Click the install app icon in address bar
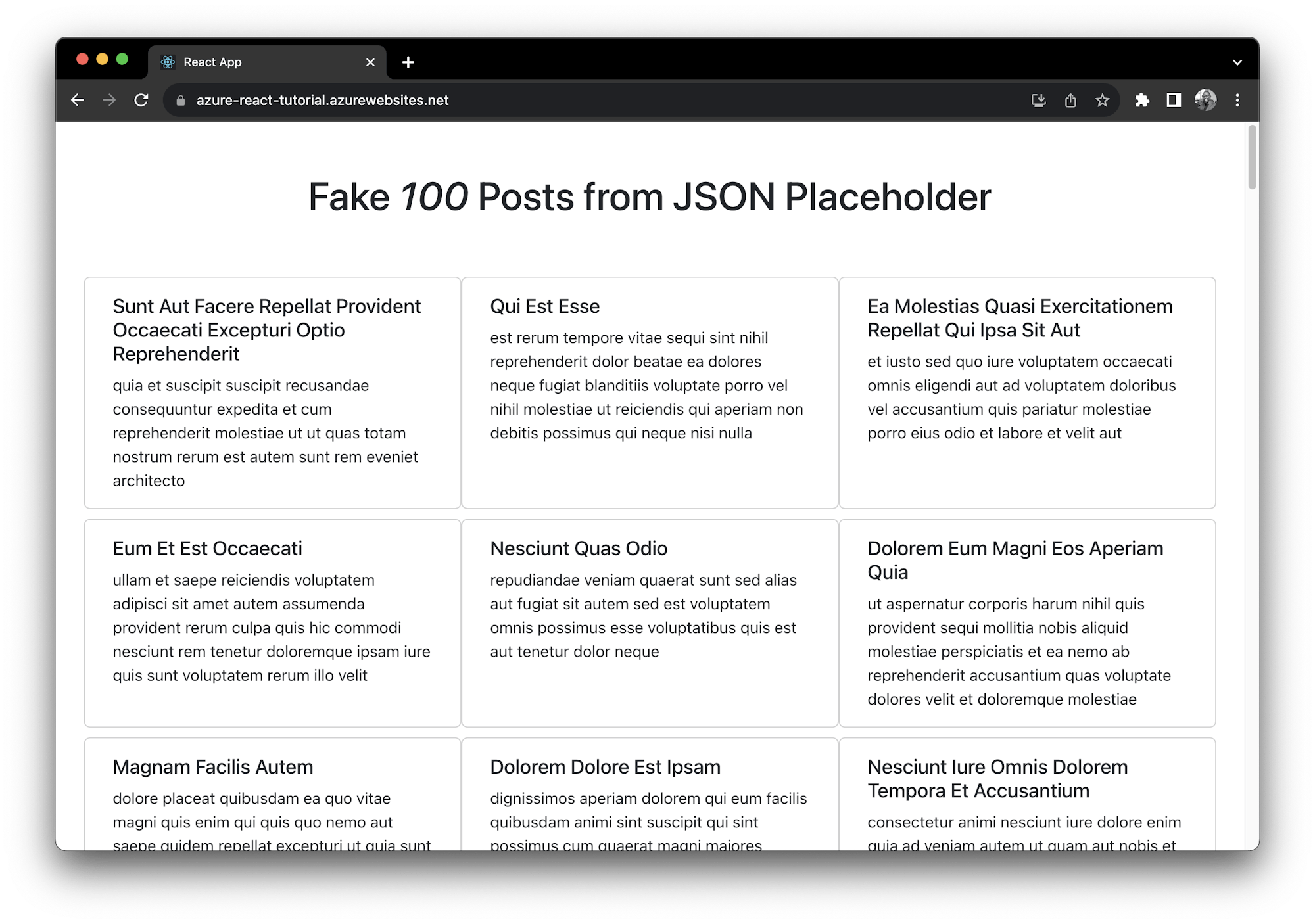 pos(1038,100)
